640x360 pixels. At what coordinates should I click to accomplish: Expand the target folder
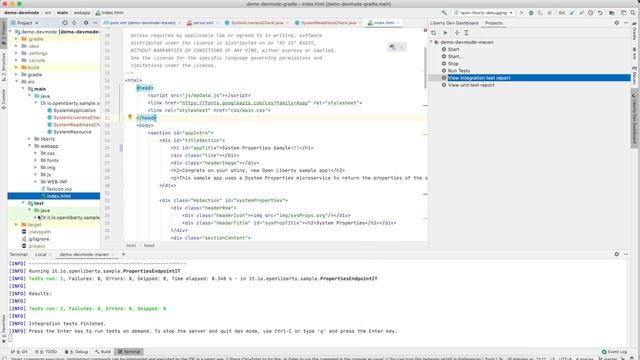[x=16, y=224]
